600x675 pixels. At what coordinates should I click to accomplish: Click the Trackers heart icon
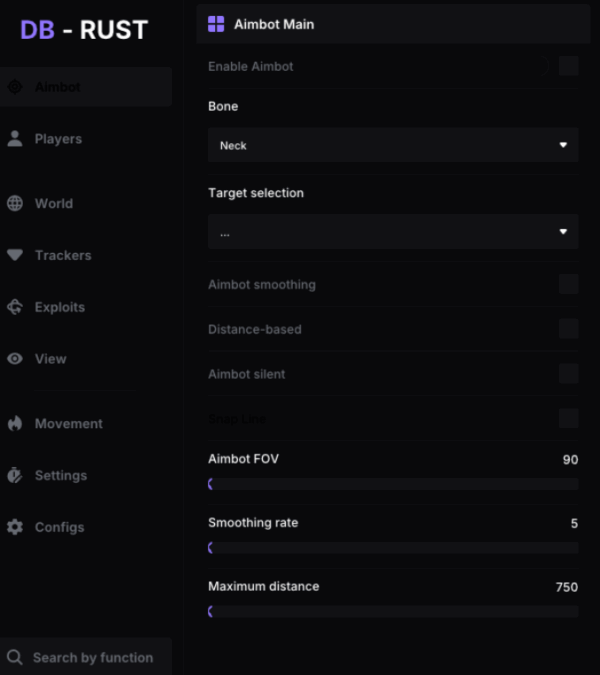pyautogui.click(x=15, y=255)
